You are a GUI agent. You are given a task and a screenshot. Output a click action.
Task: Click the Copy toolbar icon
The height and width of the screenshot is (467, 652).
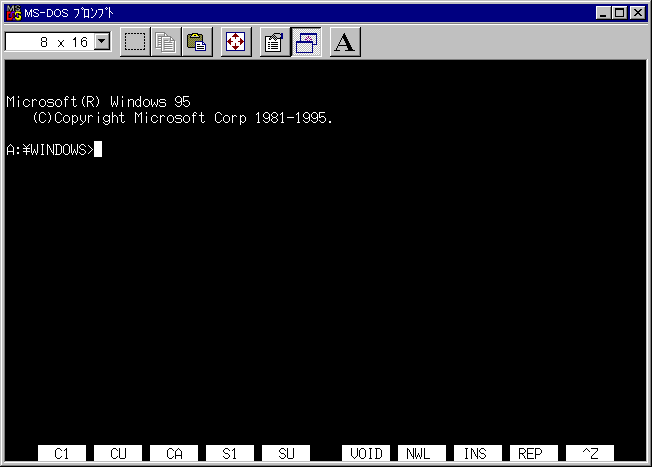pos(166,42)
